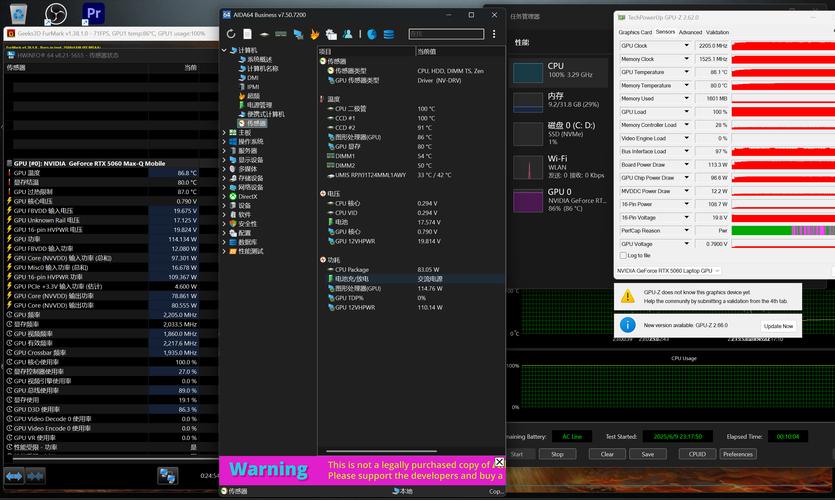Viewport: 835px width, 500px height.
Task: Enable the Log to file checkbox
Action: [624, 256]
